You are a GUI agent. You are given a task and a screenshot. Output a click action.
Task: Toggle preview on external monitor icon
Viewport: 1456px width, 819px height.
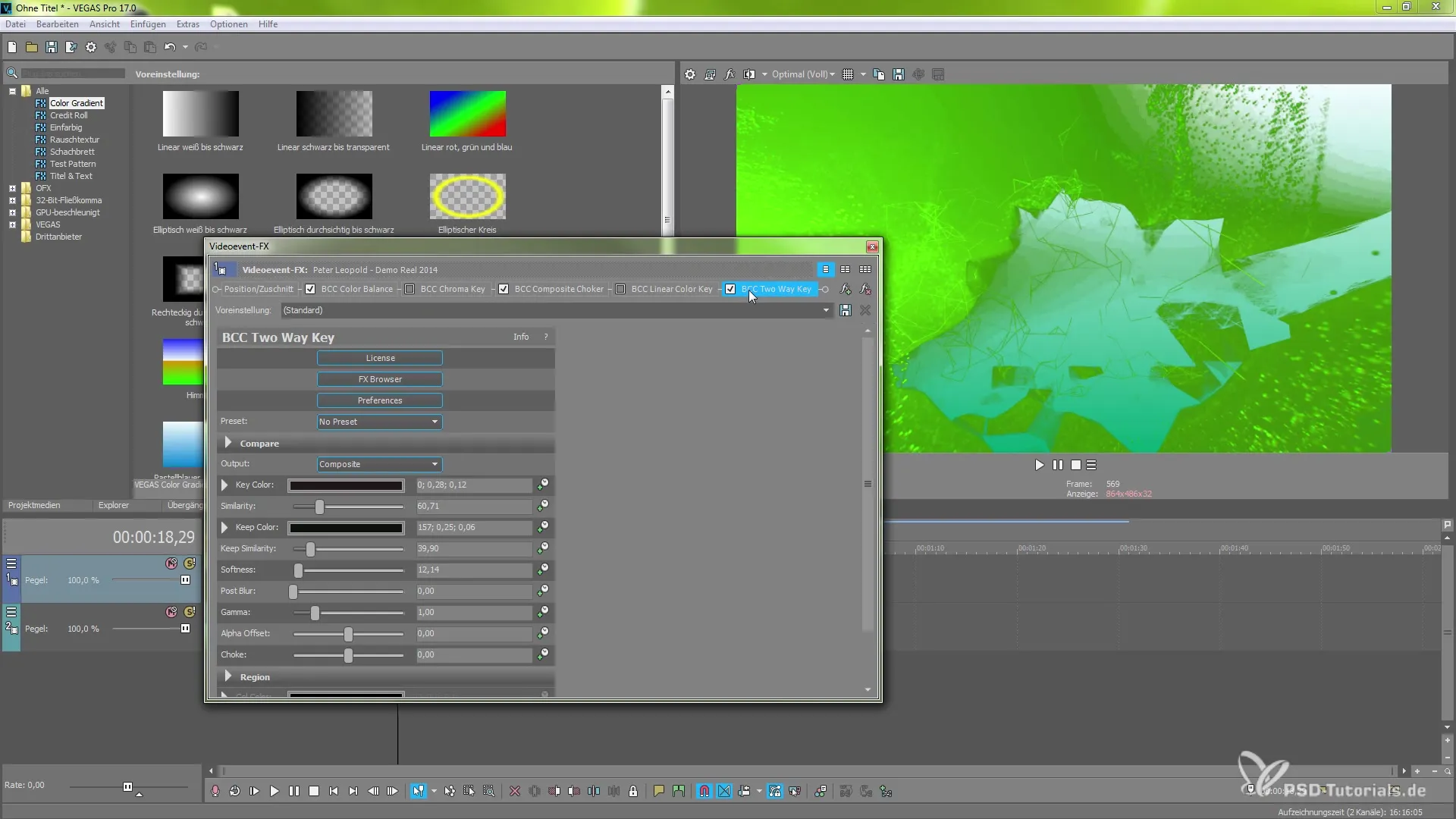tap(710, 74)
